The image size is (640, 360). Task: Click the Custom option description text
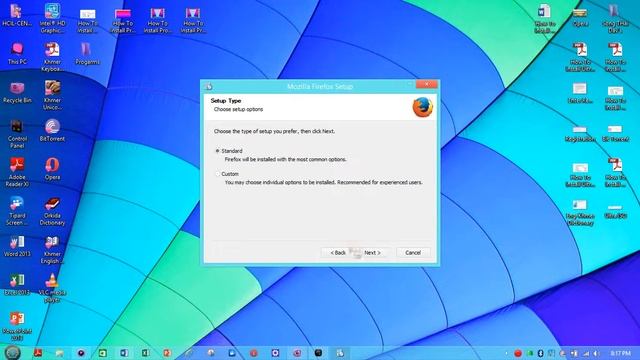pos(324,182)
